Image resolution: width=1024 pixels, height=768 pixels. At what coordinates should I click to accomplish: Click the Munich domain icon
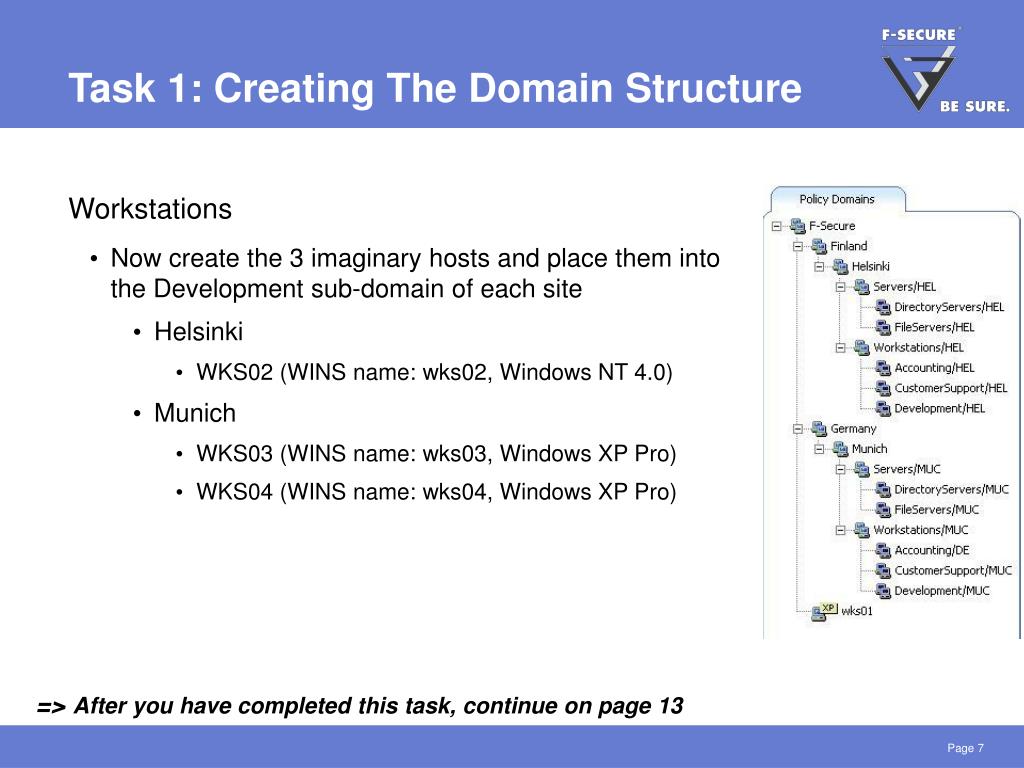click(840, 449)
